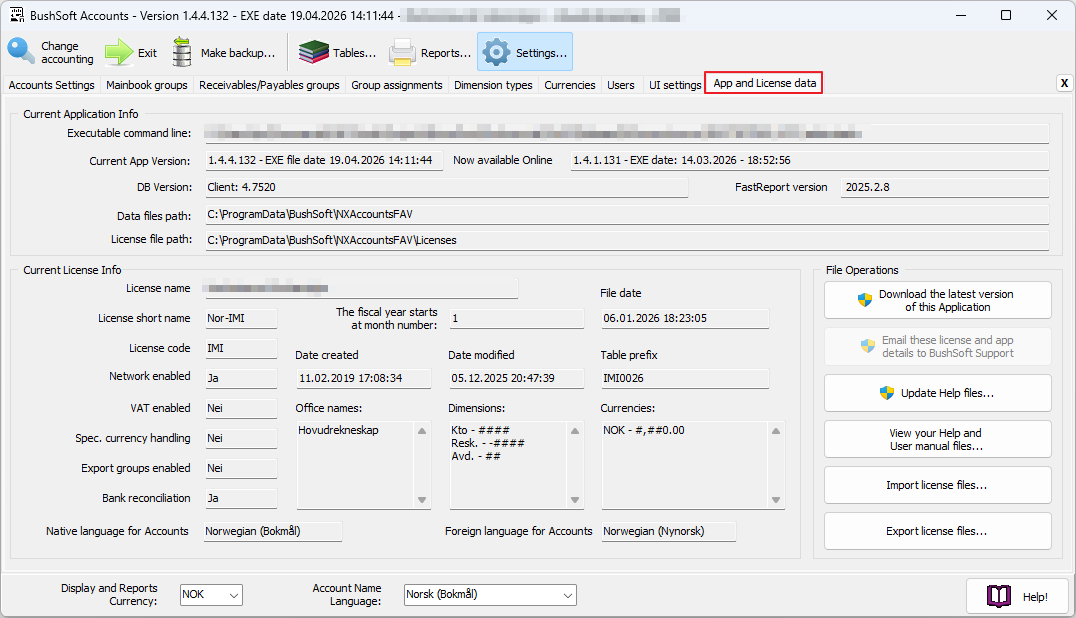Switch to the Accounts Settings tab
This screenshot has width=1076, height=618.
point(51,85)
